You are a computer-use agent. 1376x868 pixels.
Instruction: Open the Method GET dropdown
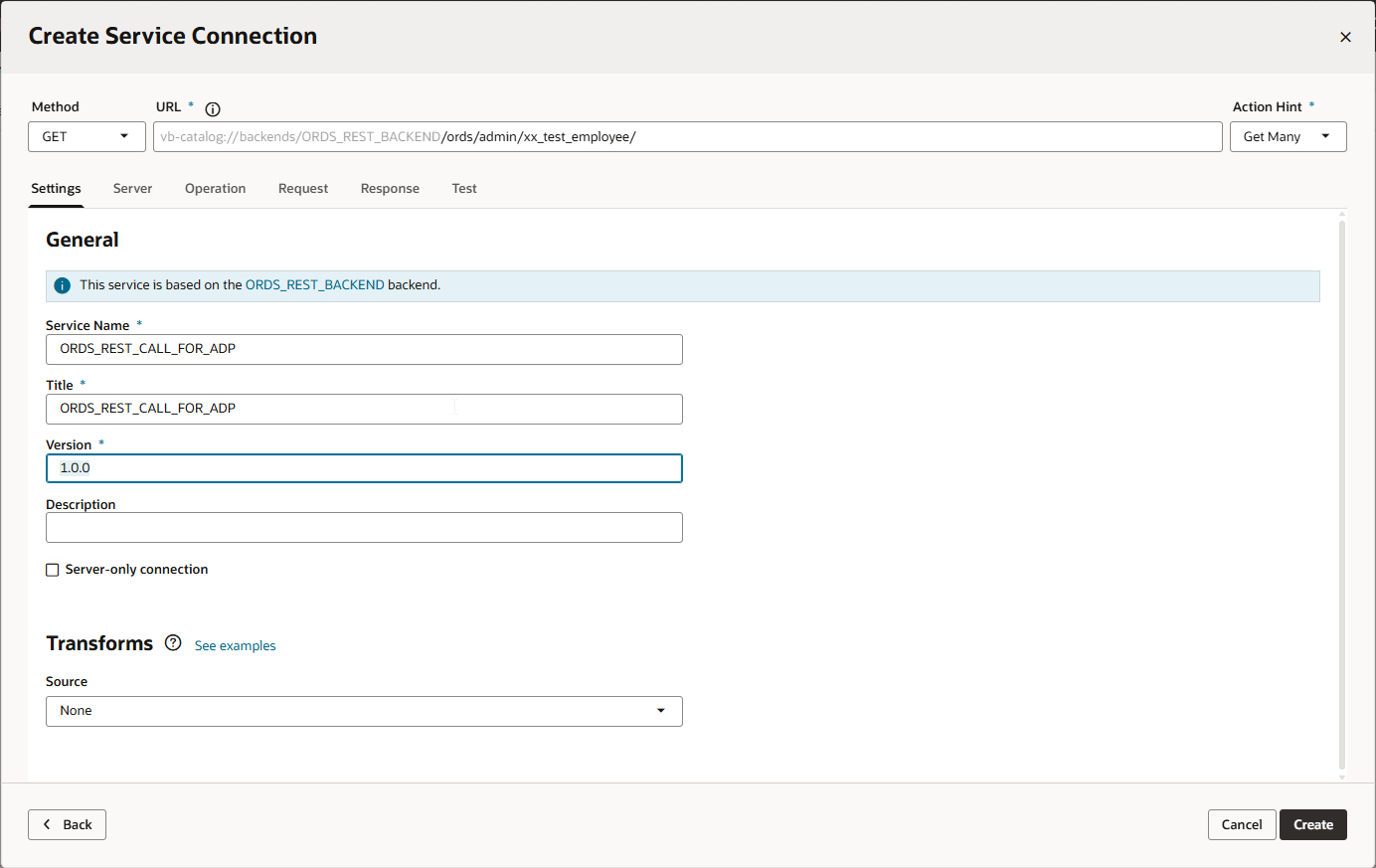[x=86, y=137]
